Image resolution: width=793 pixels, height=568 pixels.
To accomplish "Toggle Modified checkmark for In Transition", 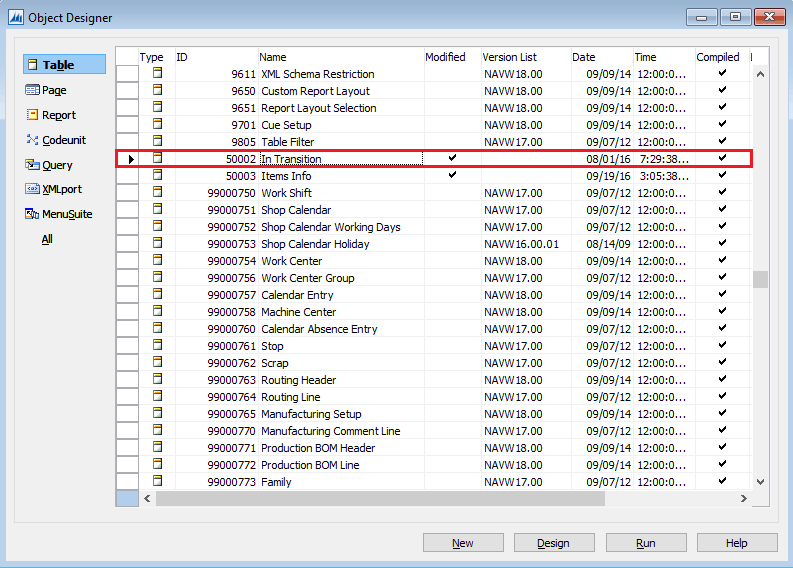I will coord(452,158).
